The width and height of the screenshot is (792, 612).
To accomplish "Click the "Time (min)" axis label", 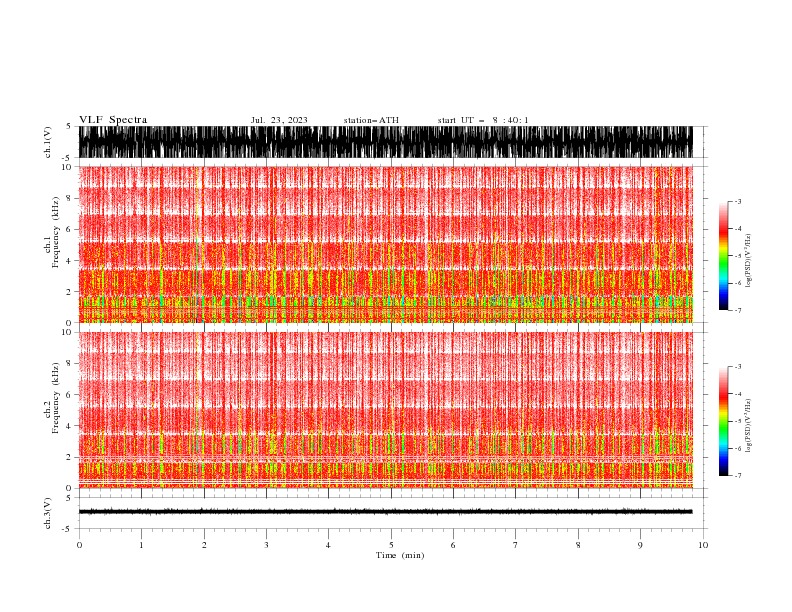I will pos(400,555).
